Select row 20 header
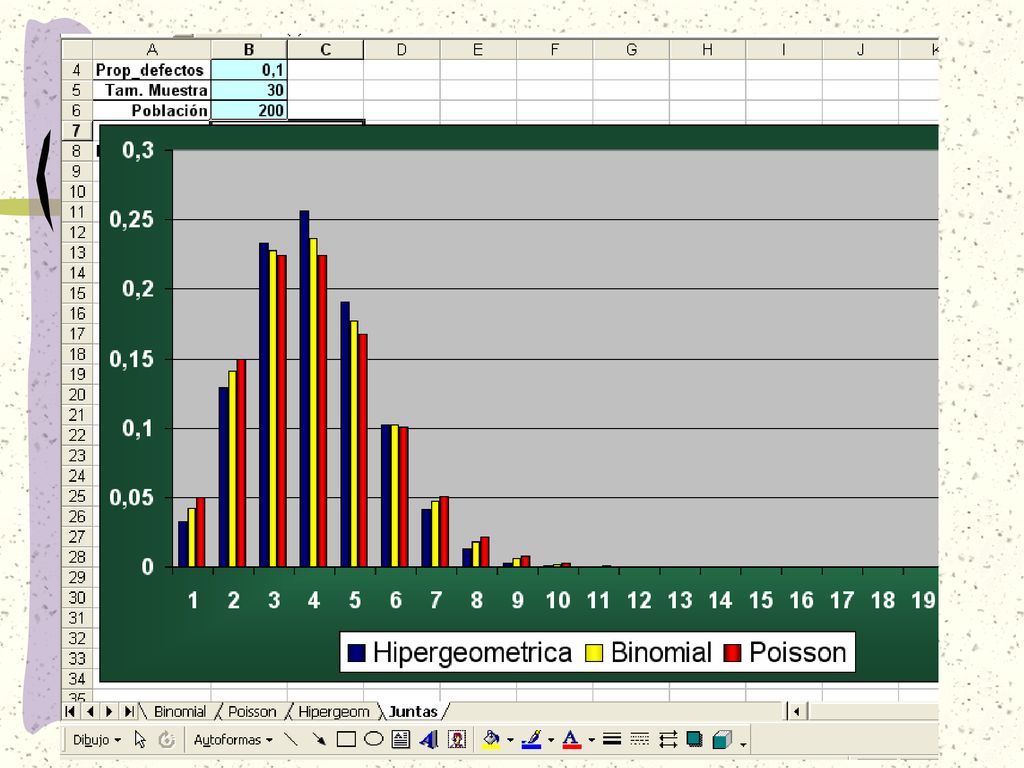 [76, 394]
